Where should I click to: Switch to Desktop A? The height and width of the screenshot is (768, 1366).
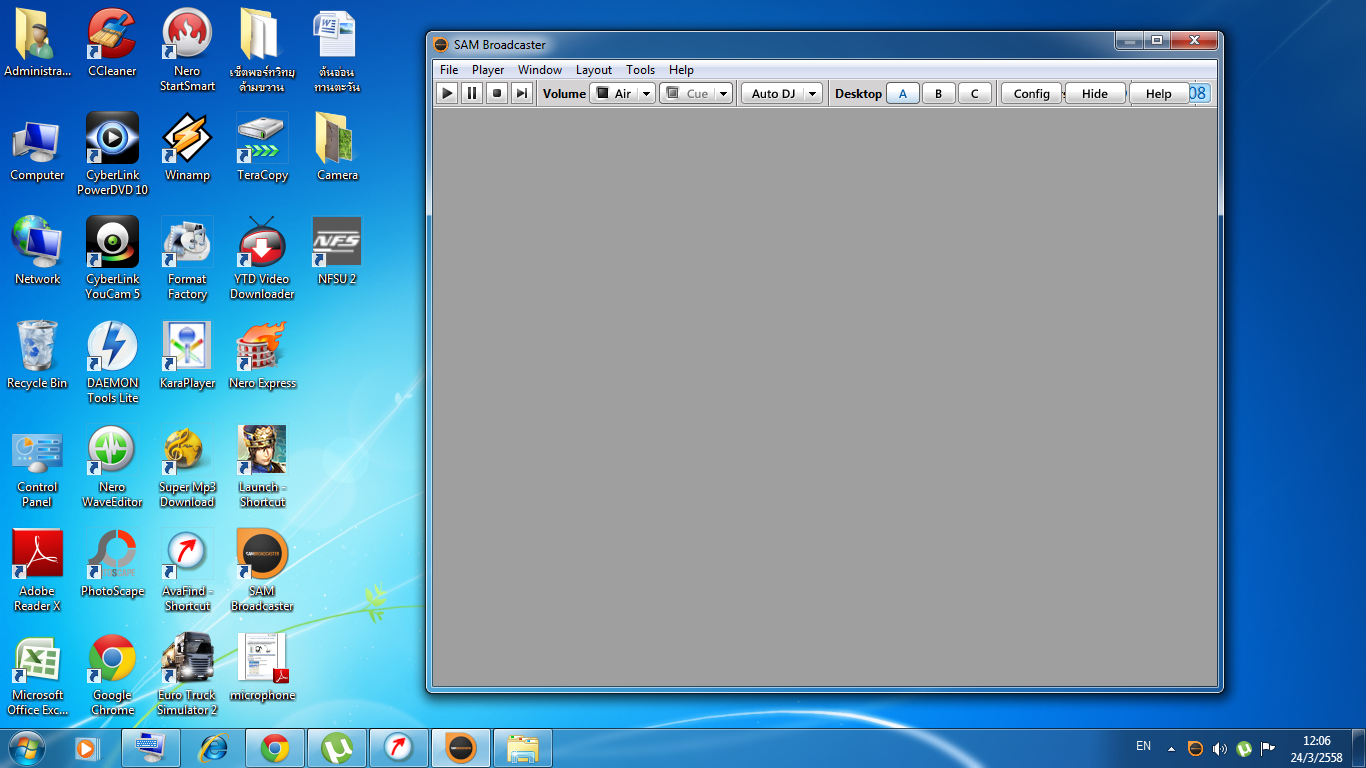(x=903, y=93)
